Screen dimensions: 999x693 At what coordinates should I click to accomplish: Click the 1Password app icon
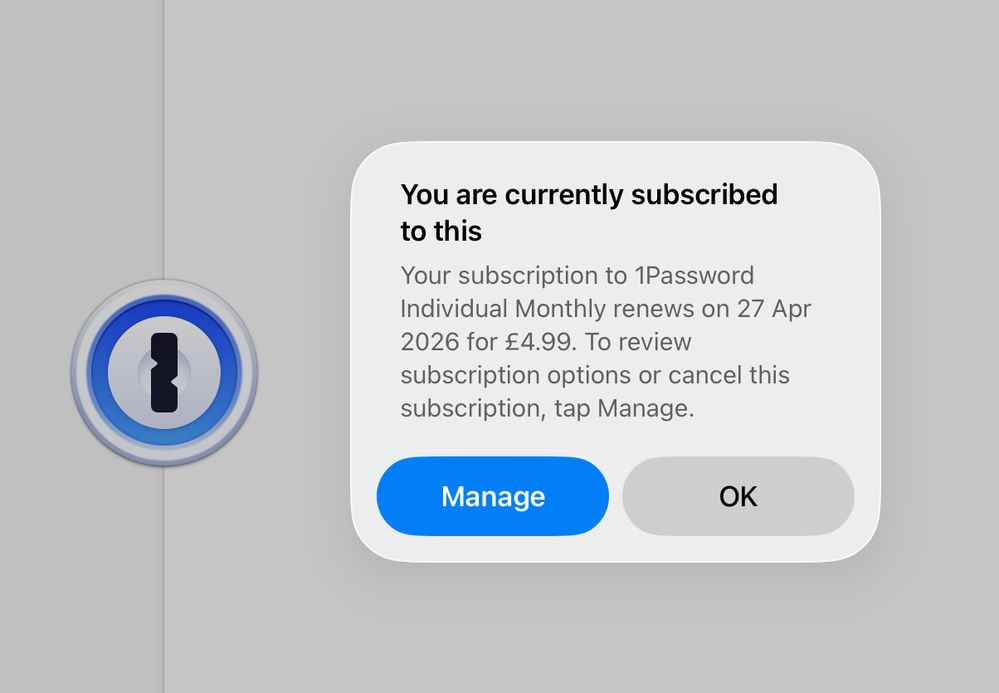coord(164,372)
